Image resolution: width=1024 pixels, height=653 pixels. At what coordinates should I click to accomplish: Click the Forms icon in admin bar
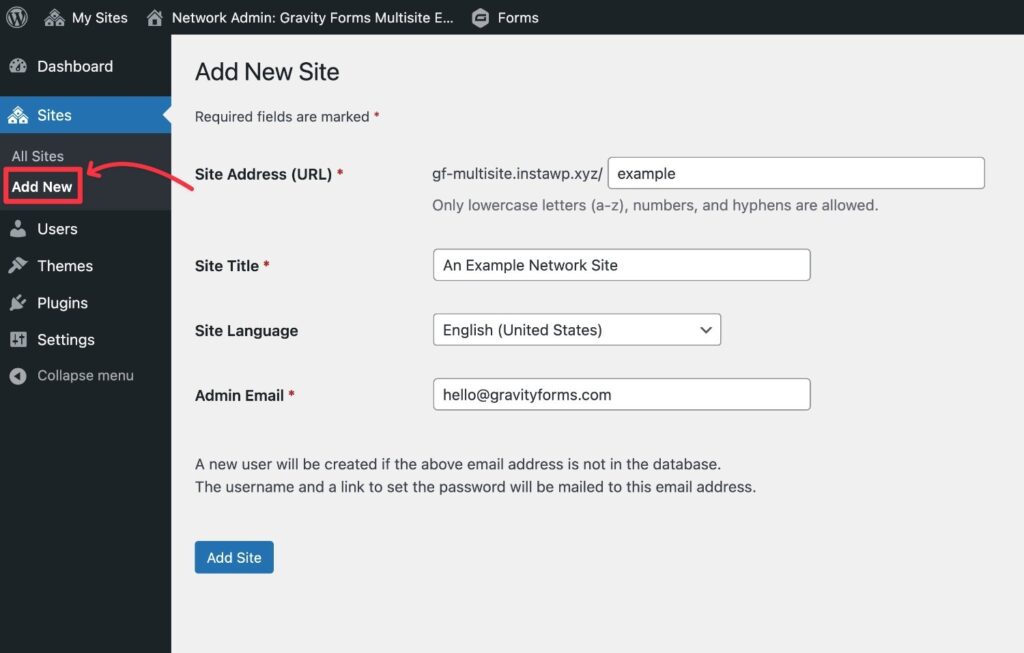(x=481, y=17)
